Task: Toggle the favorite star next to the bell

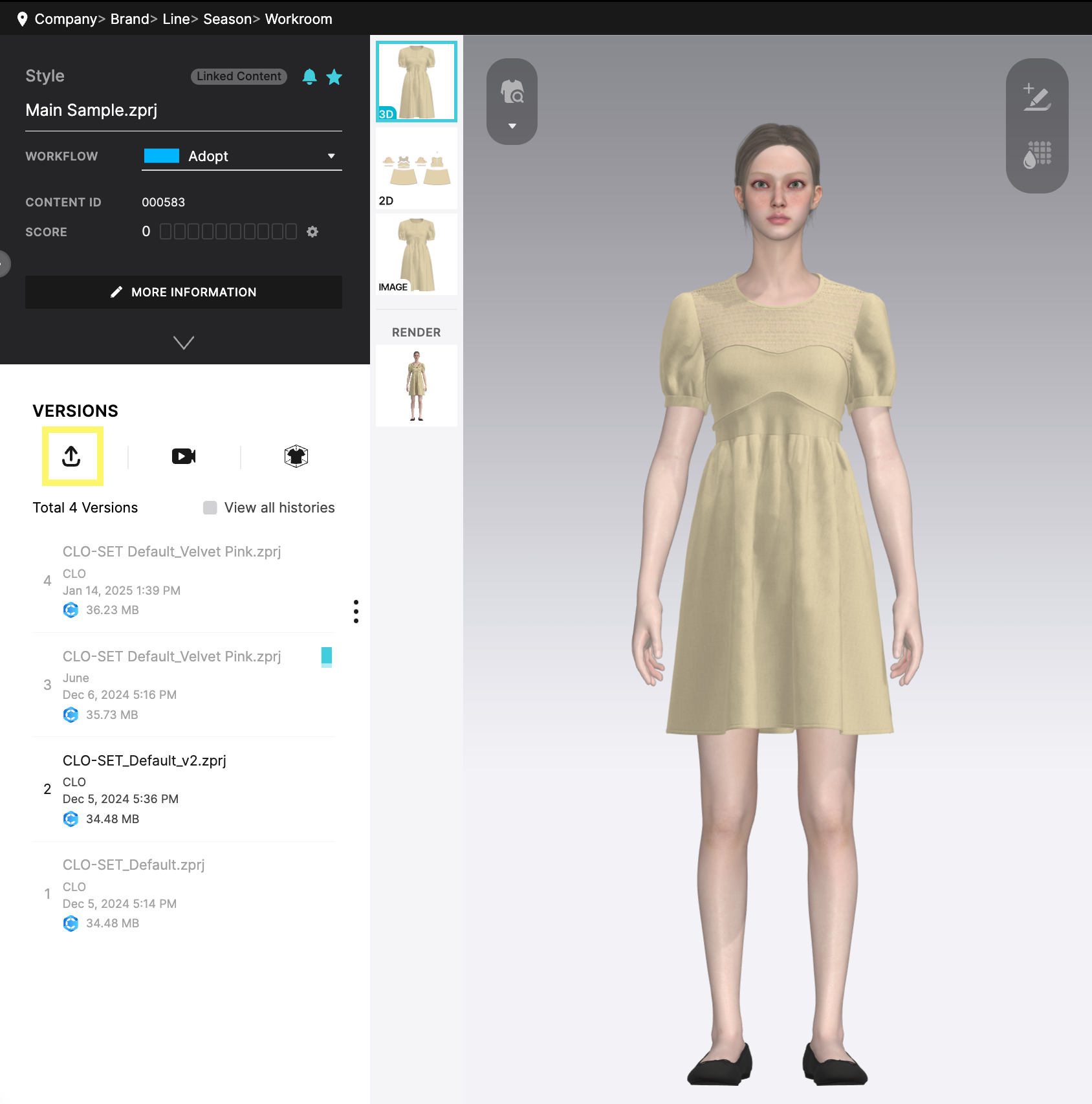Action: (334, 76)
